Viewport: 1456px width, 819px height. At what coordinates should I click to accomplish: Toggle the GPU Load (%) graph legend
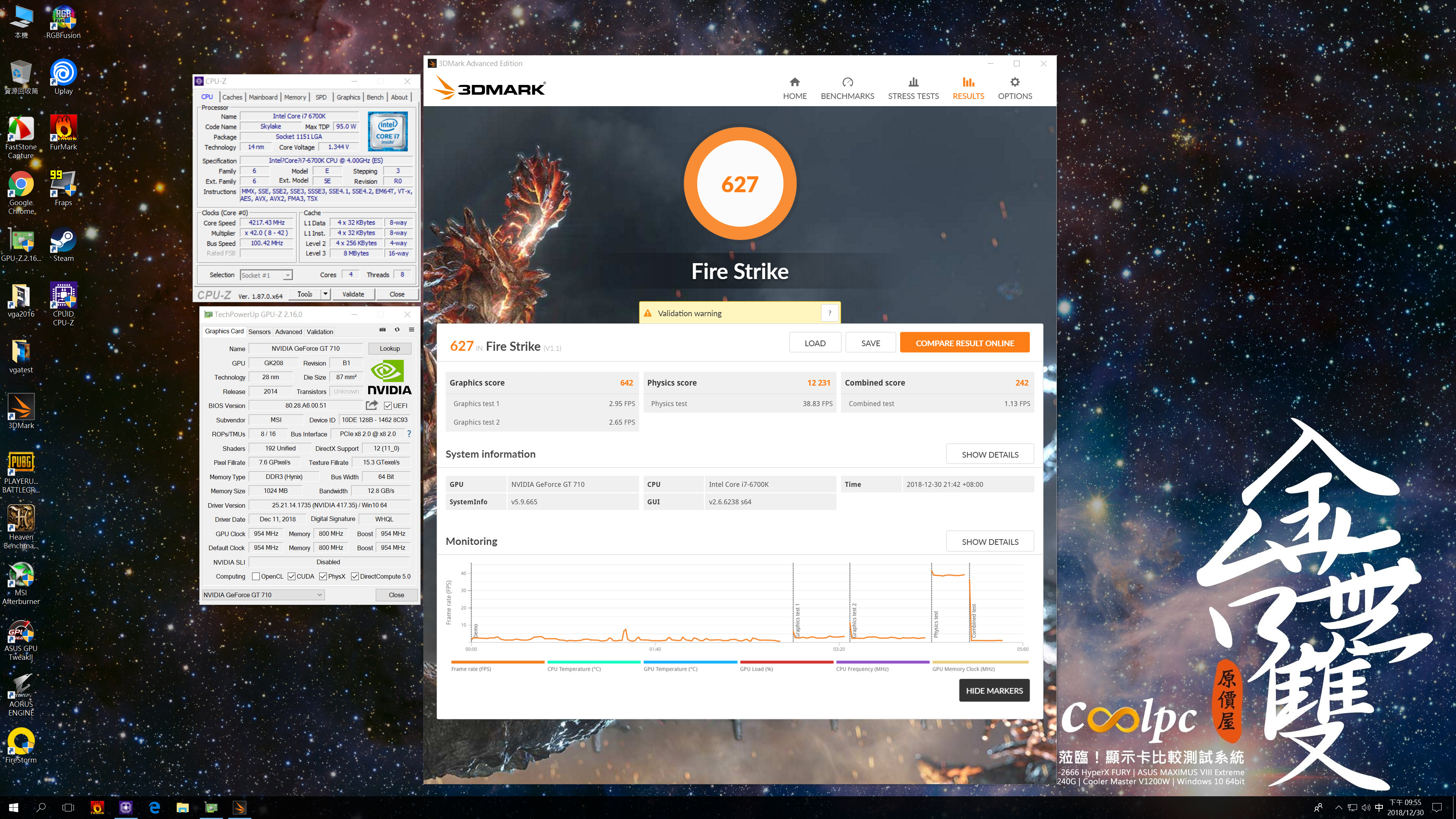[786, 666]
